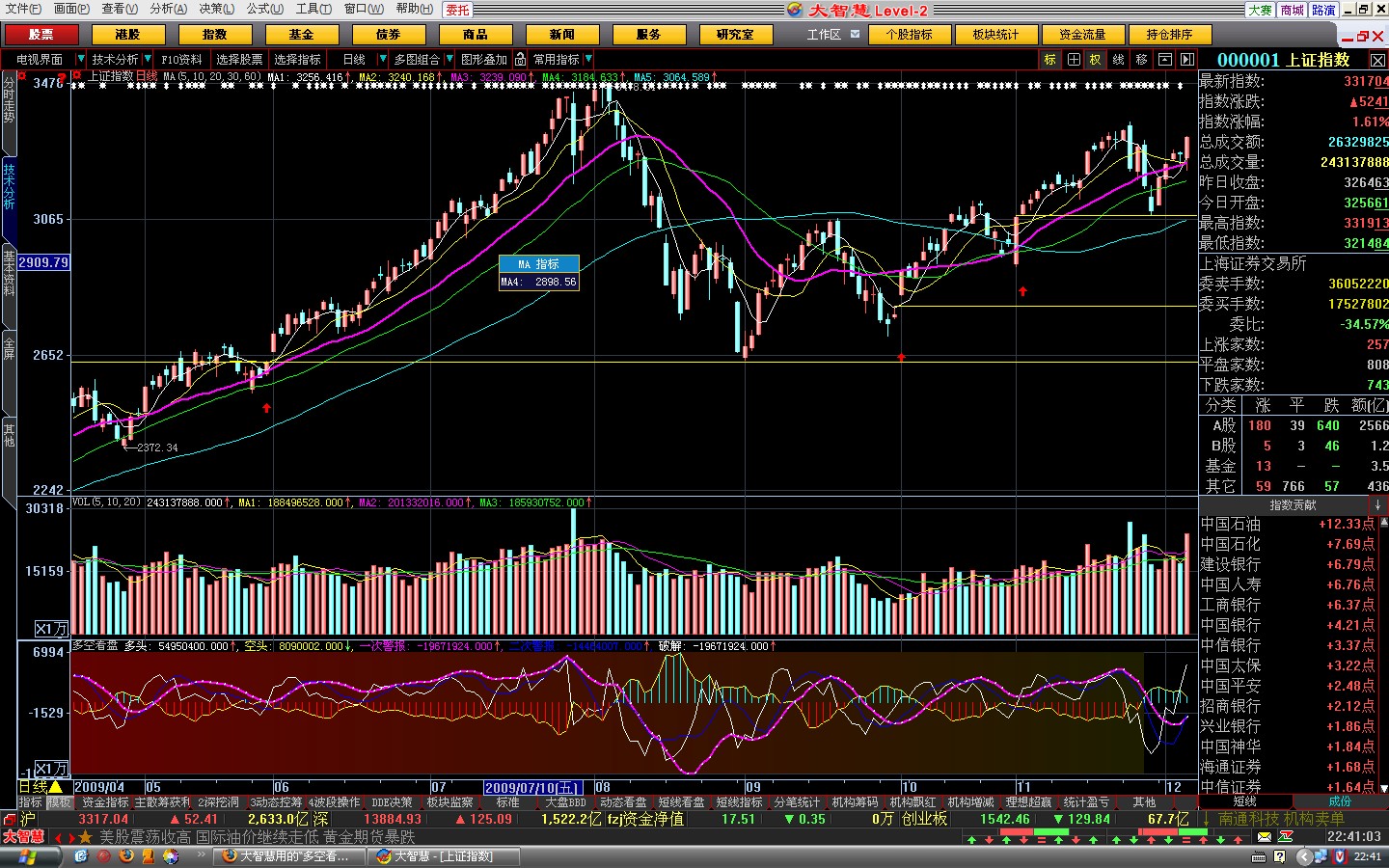Click the X1万 scale toggle in 多空看盘 pane
Image resolution: width=1389 pixels, height=868 pixels.
[x=51, y=769]
